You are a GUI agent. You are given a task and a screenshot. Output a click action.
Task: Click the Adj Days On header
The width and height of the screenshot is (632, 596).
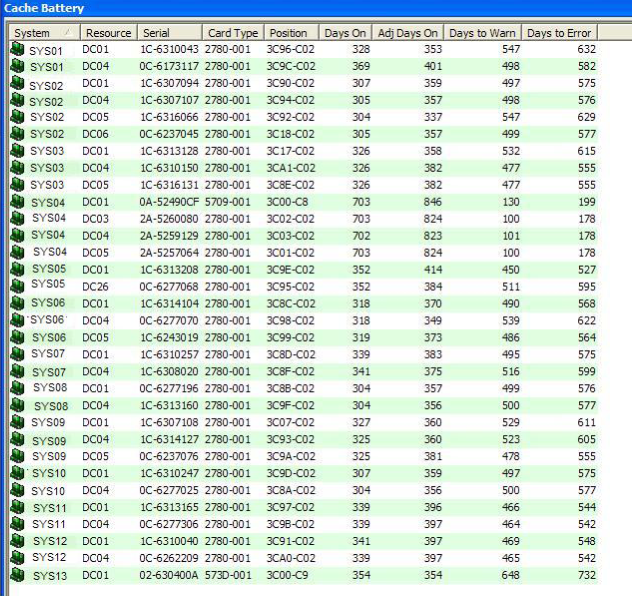pyautogui.click(x=410, y=33)
